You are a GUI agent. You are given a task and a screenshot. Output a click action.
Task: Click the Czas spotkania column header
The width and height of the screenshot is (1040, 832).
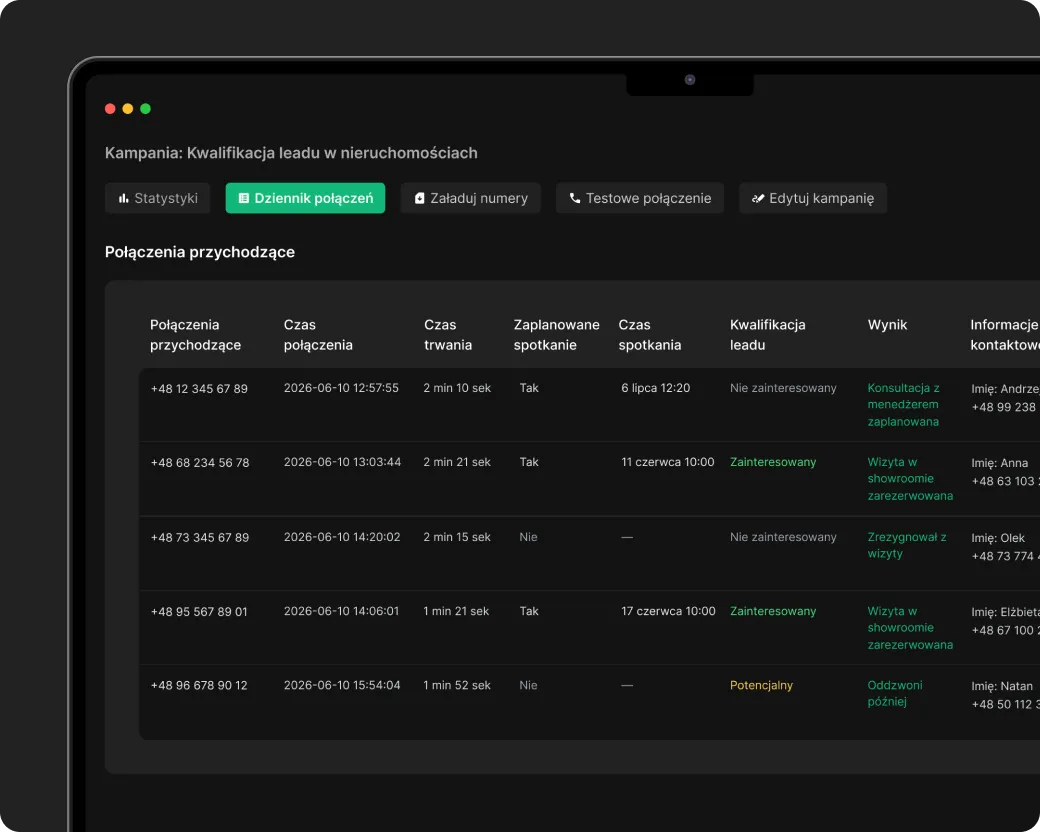[x=650, y=334]
